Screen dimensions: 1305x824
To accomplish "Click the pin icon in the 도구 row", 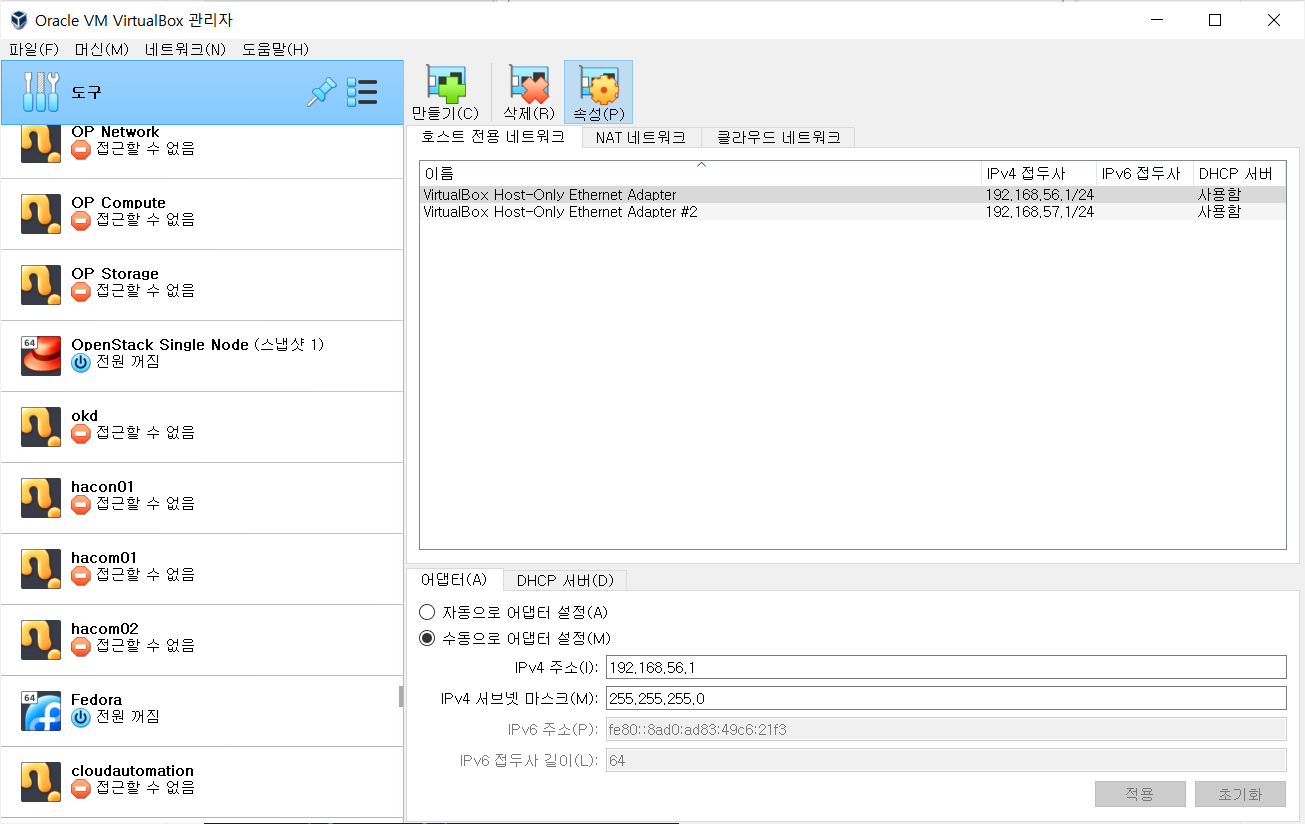I will coord(321,93).
